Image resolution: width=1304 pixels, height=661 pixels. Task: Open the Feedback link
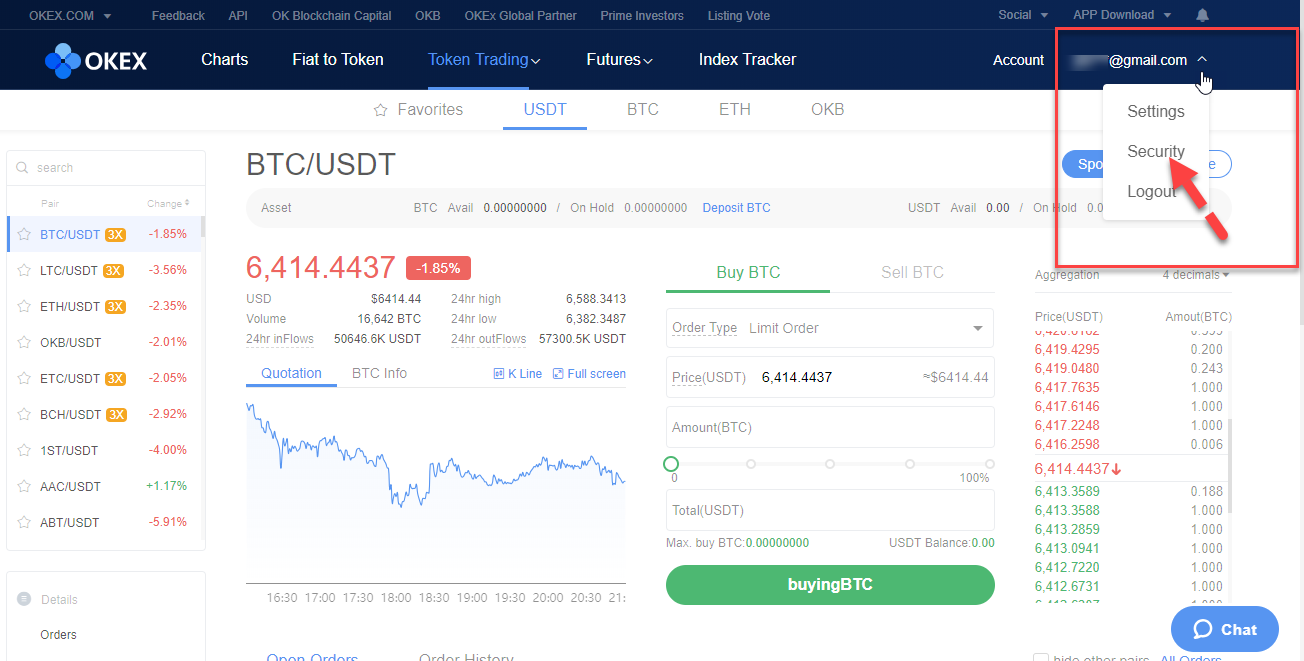point(178,15)
